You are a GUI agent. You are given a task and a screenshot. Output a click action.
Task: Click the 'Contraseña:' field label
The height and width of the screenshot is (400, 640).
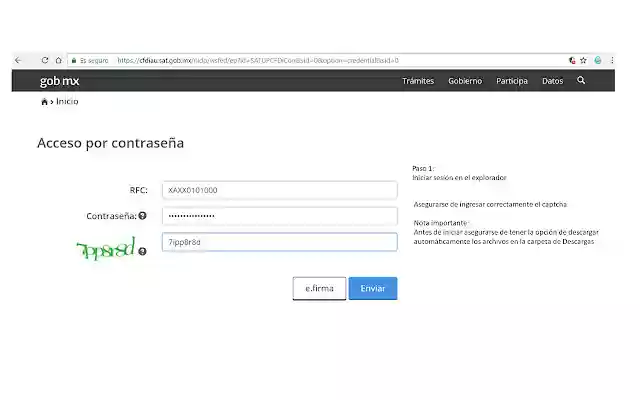tap(111, 216)
